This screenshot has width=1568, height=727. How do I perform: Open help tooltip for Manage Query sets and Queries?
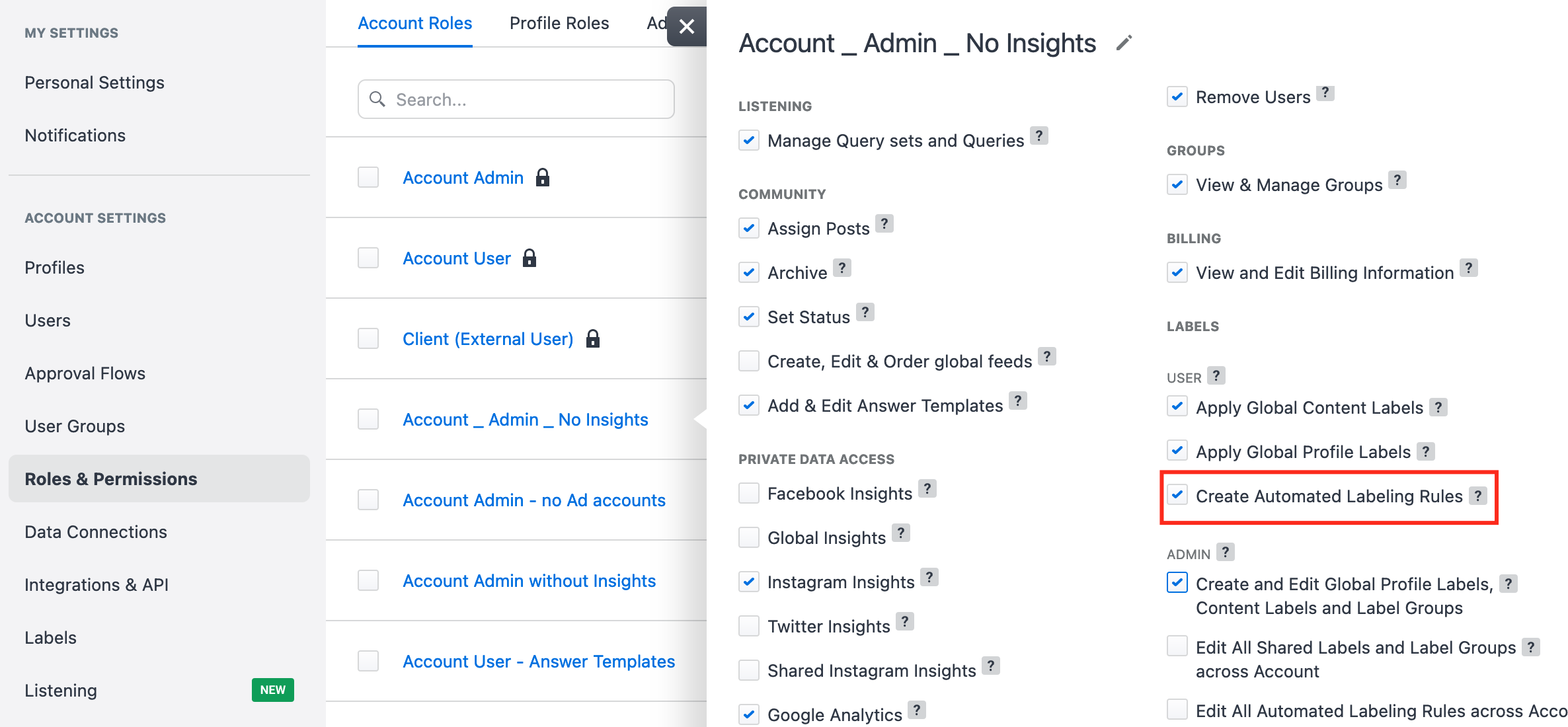pos(1040,135)
